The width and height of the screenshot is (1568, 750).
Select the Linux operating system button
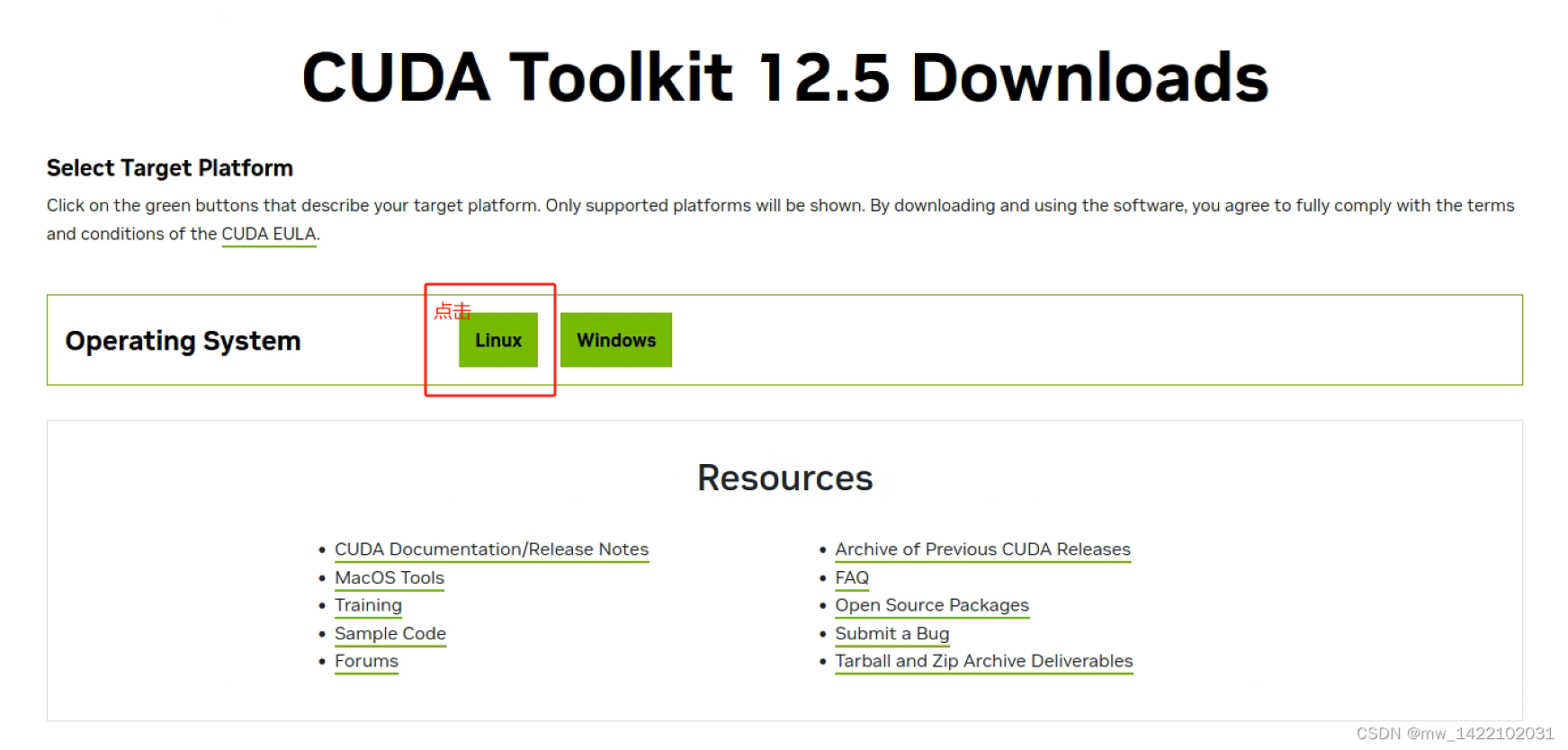497,340
